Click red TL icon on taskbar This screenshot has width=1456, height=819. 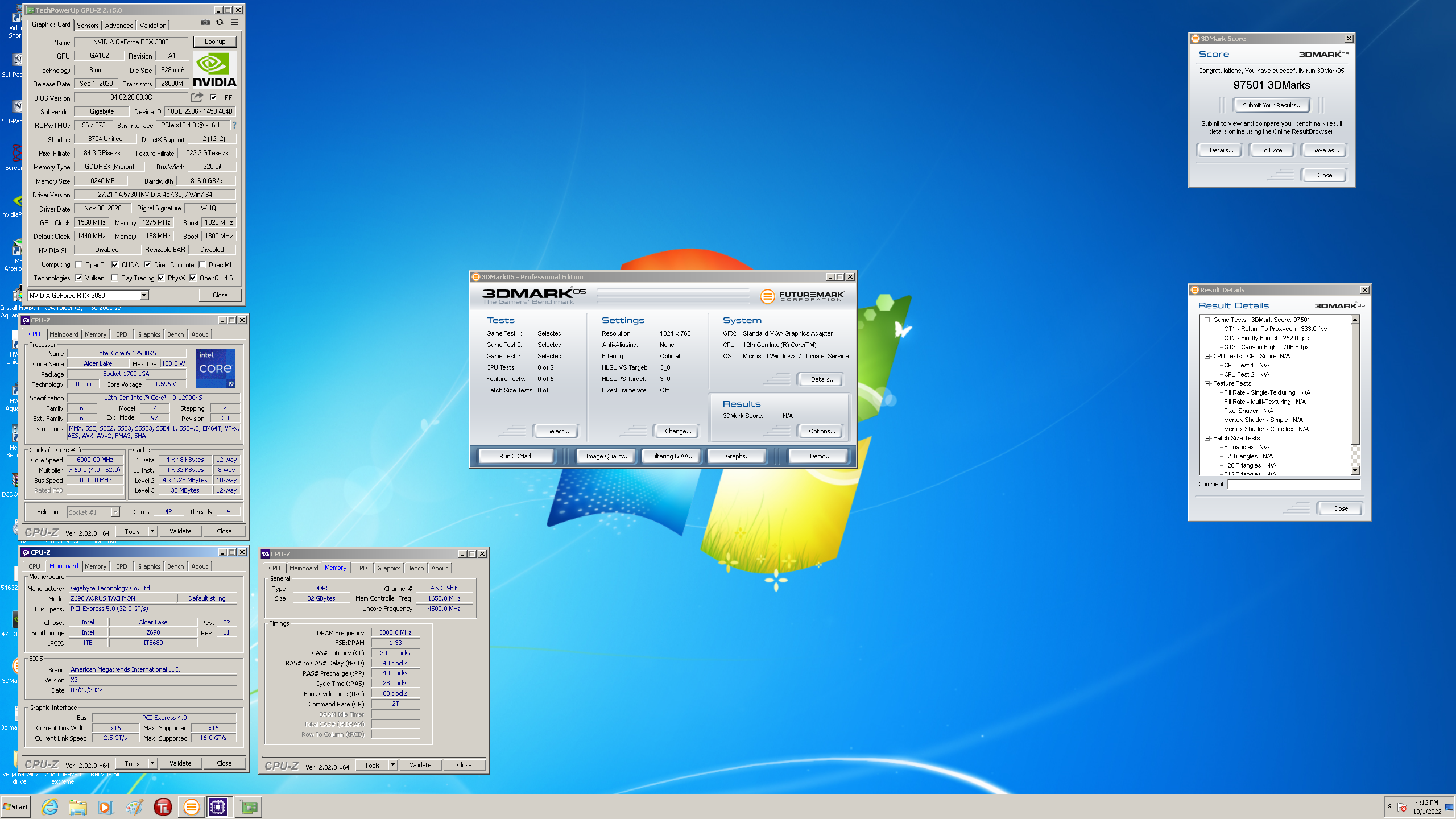(163, 806)
